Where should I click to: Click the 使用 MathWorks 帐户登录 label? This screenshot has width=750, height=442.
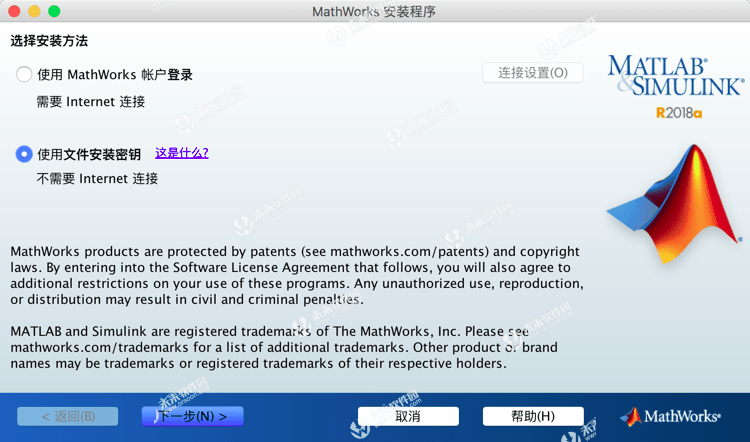point(115,75)
